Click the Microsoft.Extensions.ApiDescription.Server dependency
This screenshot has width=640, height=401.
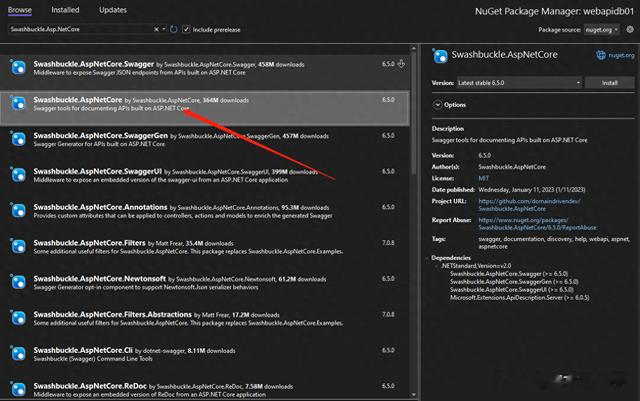click(x=520, y=298)
